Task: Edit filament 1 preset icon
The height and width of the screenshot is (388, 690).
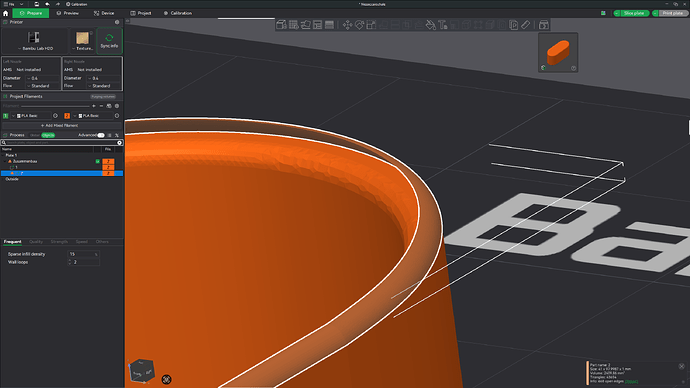Action: pos(55,116)
